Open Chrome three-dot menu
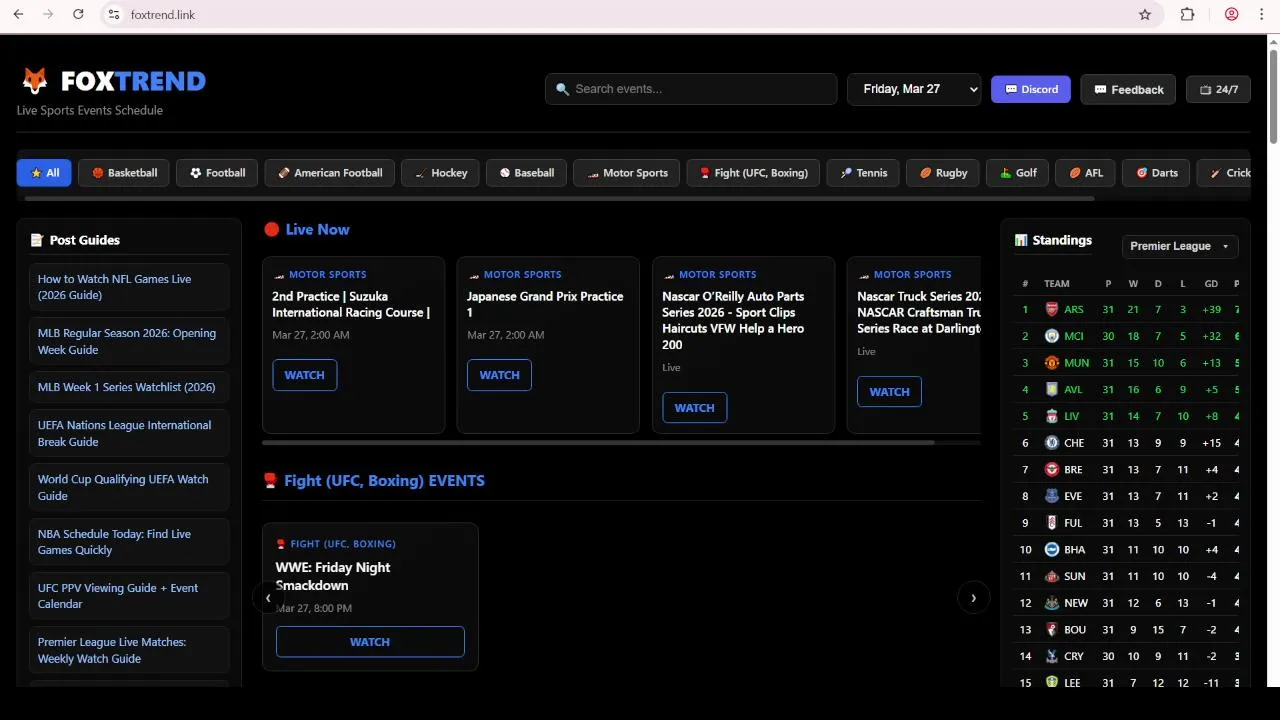The width and height of the screenshot is (1280, 720). coord(1261,15)
